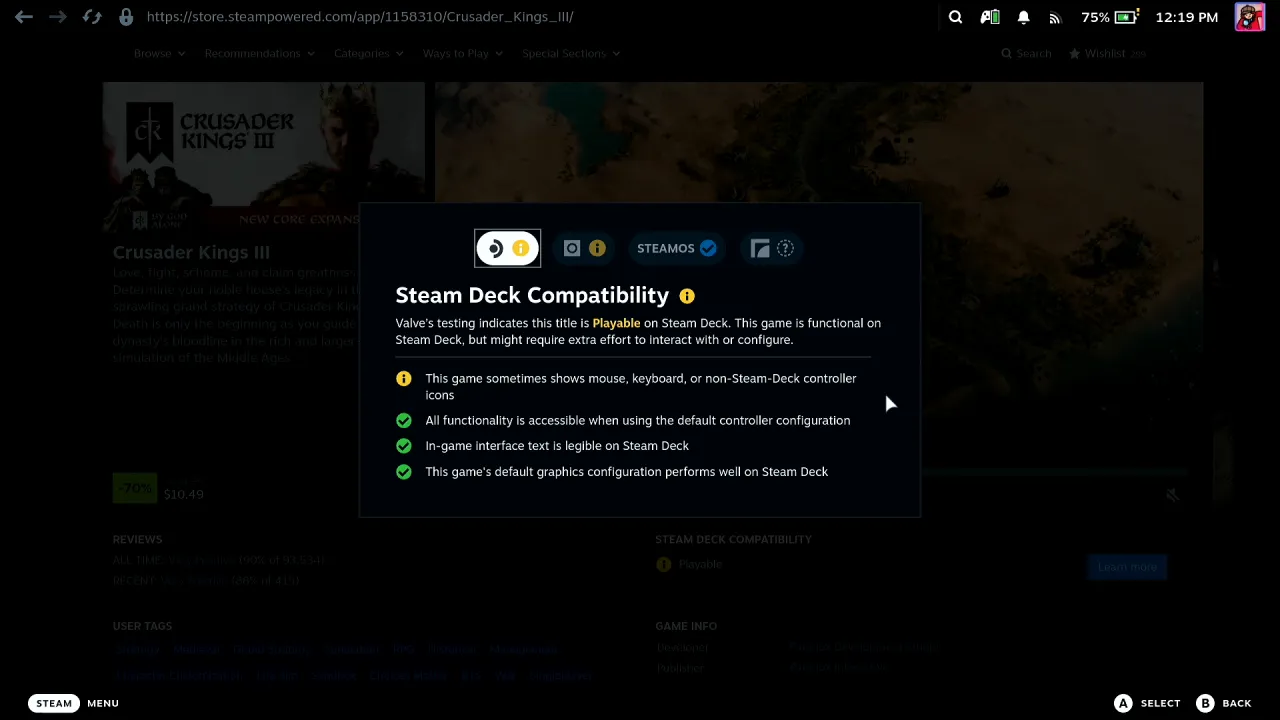Click the 'Steam Deck Compatibility' dialog heading
1280x720 pixels.
tap(532, 295)
